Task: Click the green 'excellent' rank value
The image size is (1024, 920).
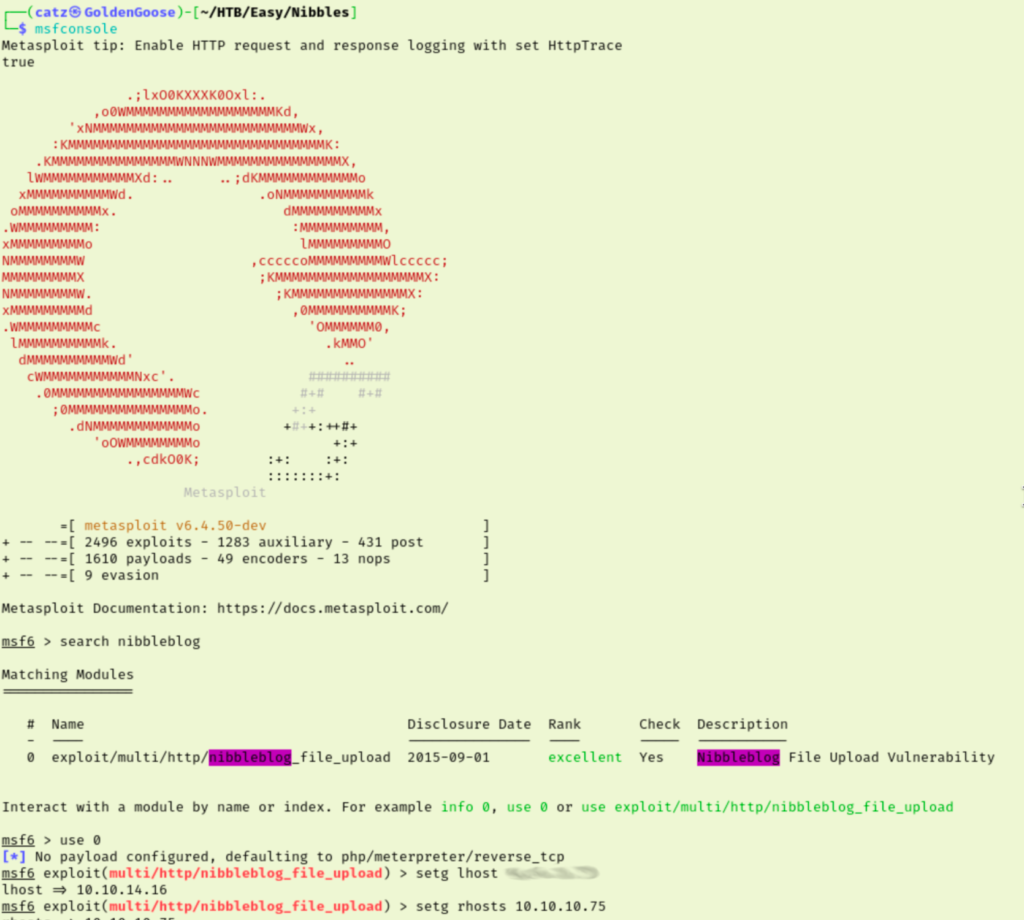Action: pos(585,757)
